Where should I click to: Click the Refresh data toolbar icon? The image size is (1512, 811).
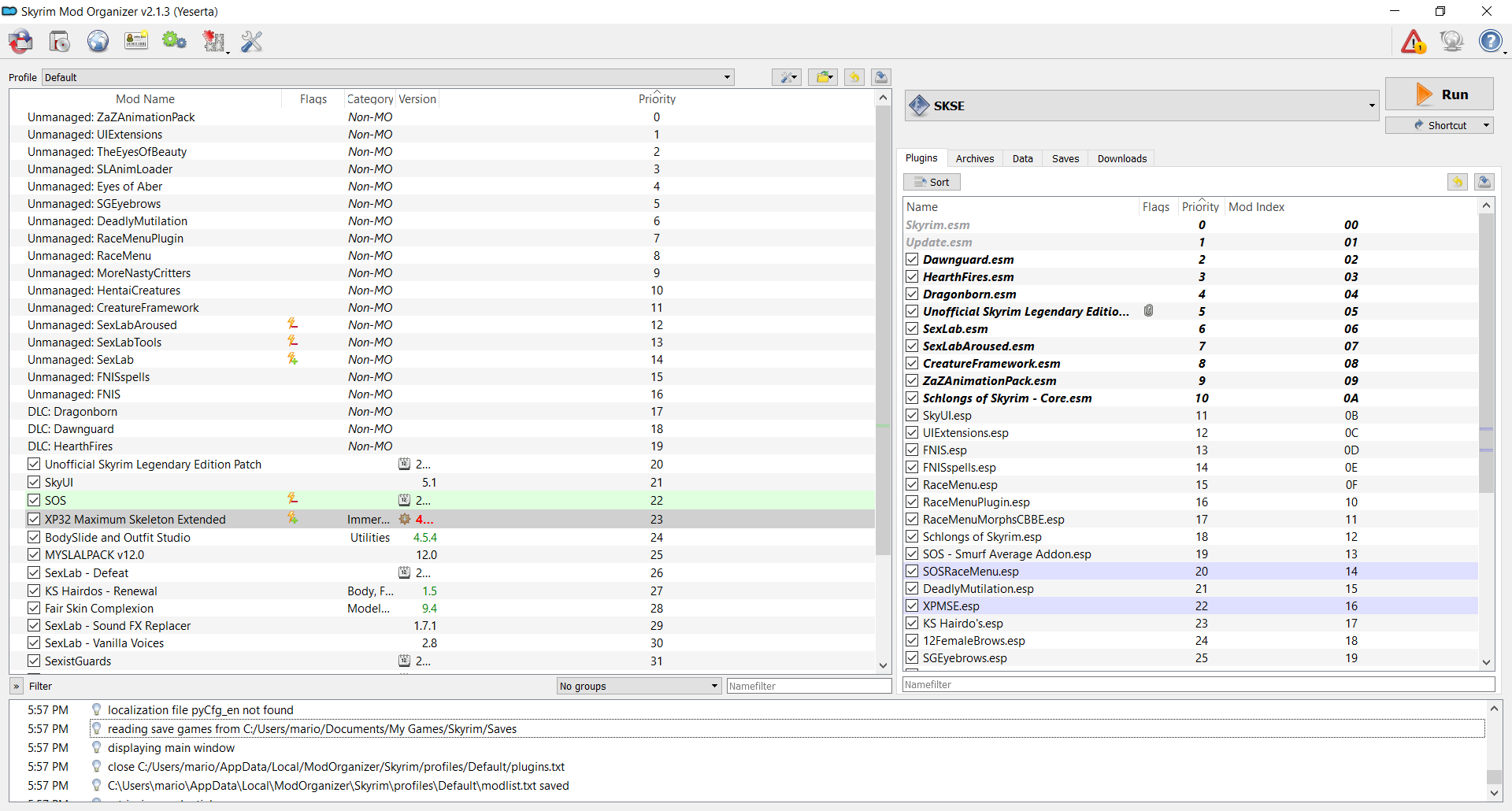pos(20,41)
